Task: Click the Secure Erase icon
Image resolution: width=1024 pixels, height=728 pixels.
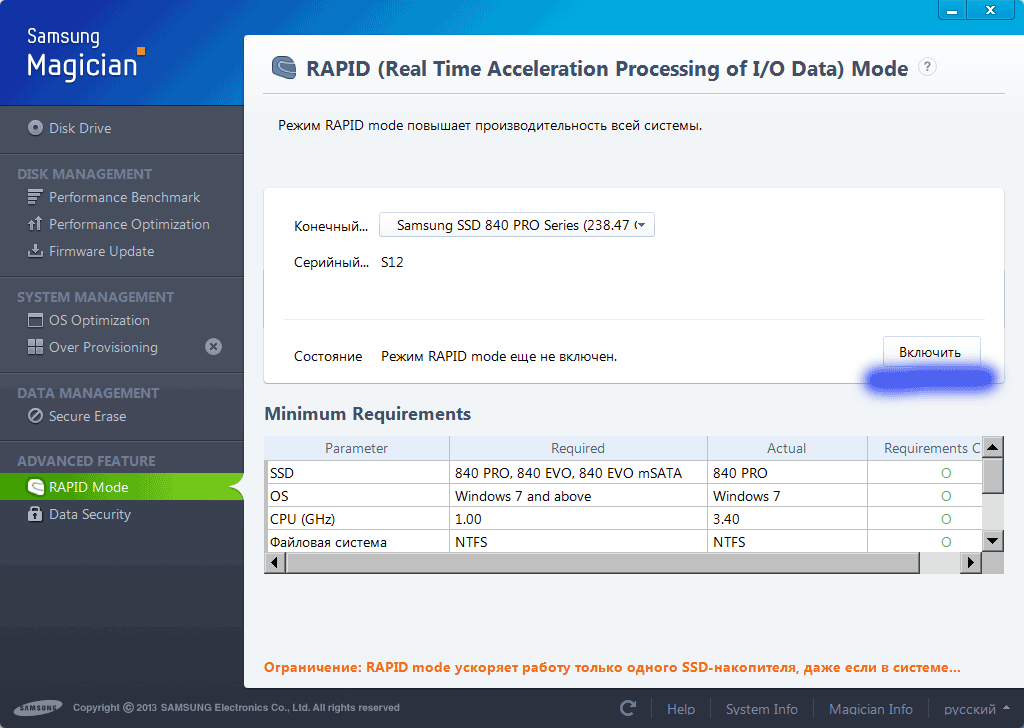Action: [35, 416]
